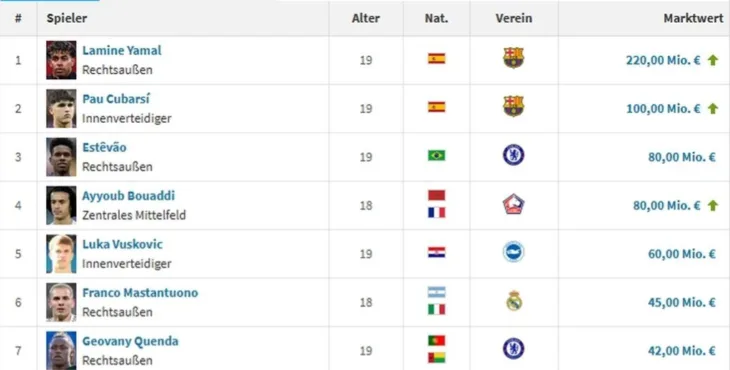Sort by the Spieler column header

pos(67,18)
